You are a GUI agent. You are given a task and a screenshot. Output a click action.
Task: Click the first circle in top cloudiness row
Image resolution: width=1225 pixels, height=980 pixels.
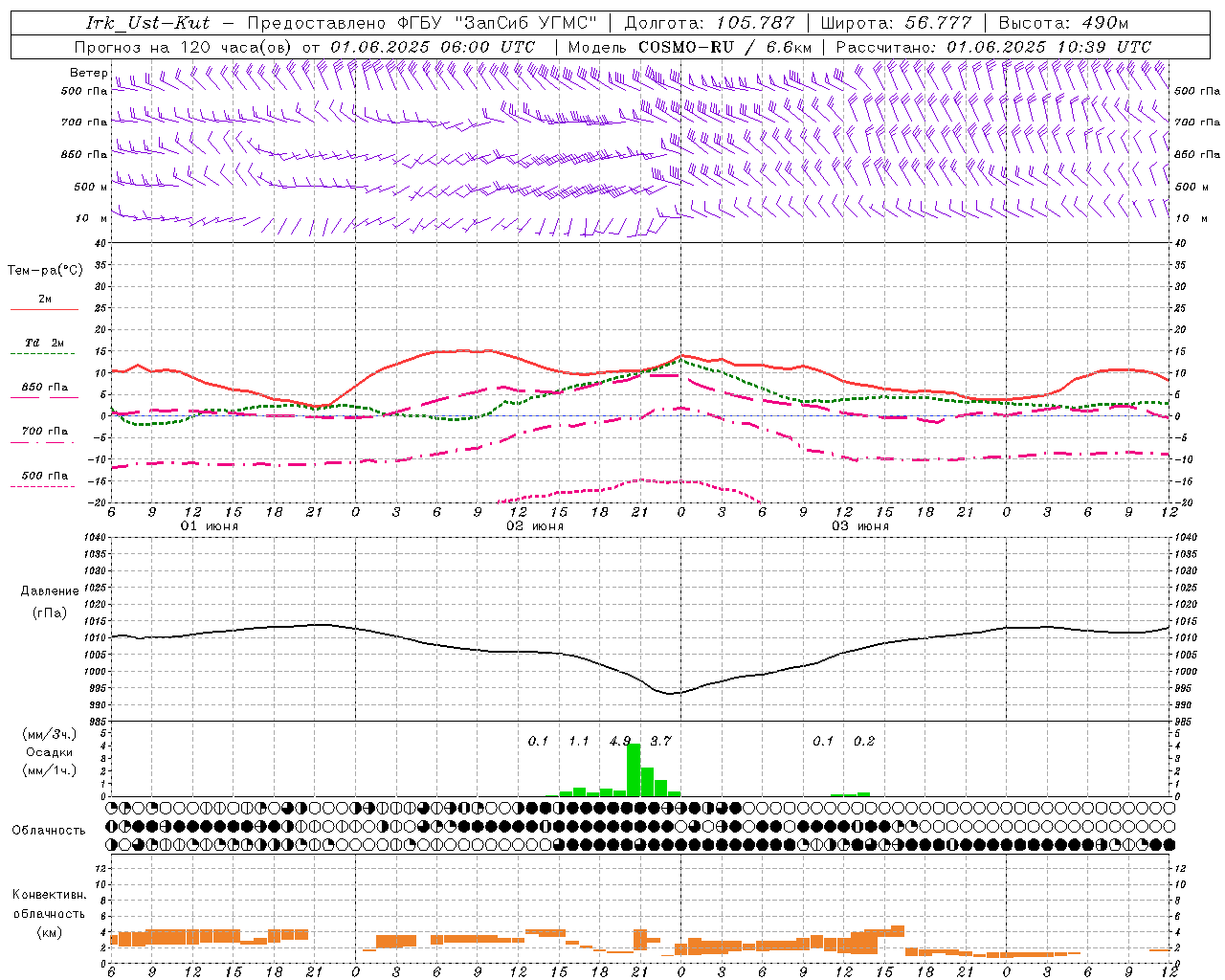(x=112, y=808)
